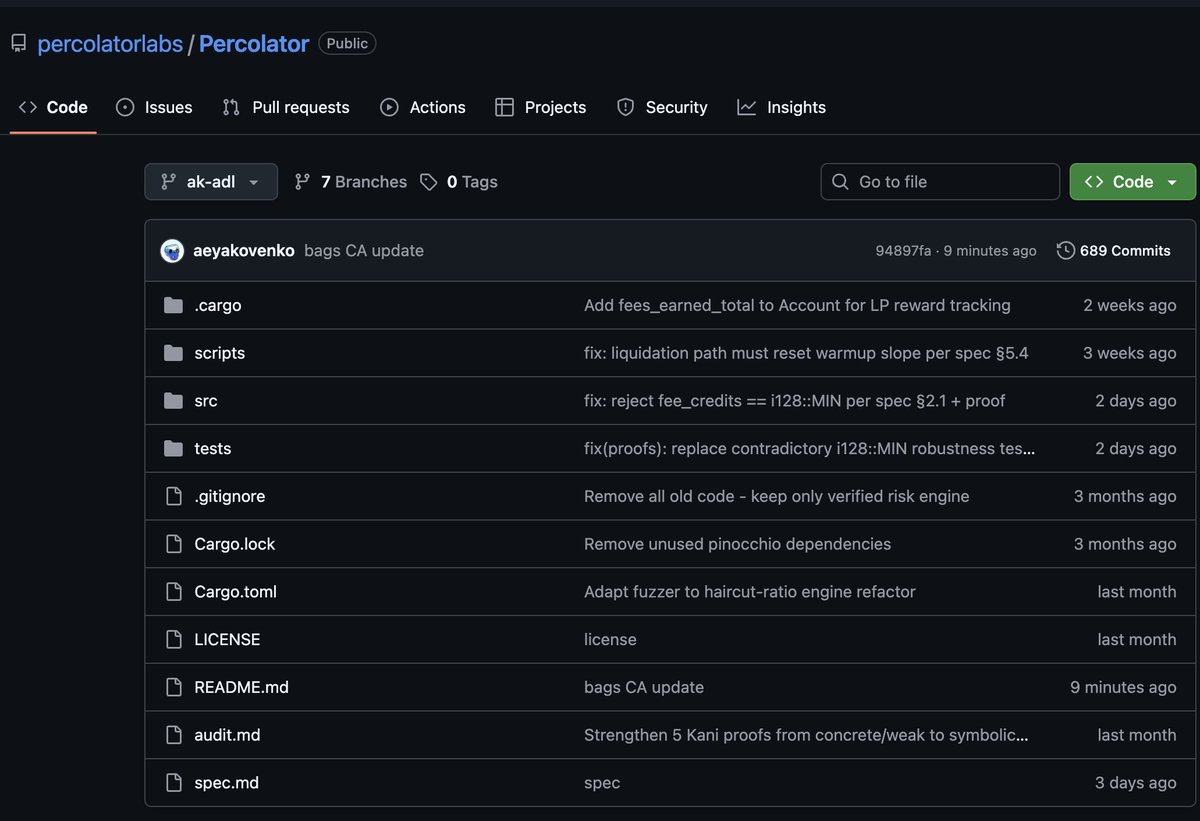This screenshot has height=821, width=1200.
Task: Open the percolatorlabs owner link
Action: click(109, 44)
